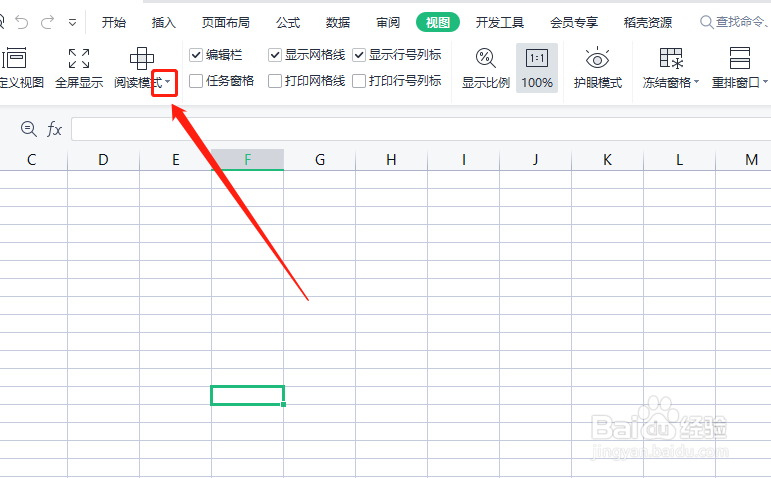Select column M header
Screen dimensions: 771x478
(x=743, y=160)
